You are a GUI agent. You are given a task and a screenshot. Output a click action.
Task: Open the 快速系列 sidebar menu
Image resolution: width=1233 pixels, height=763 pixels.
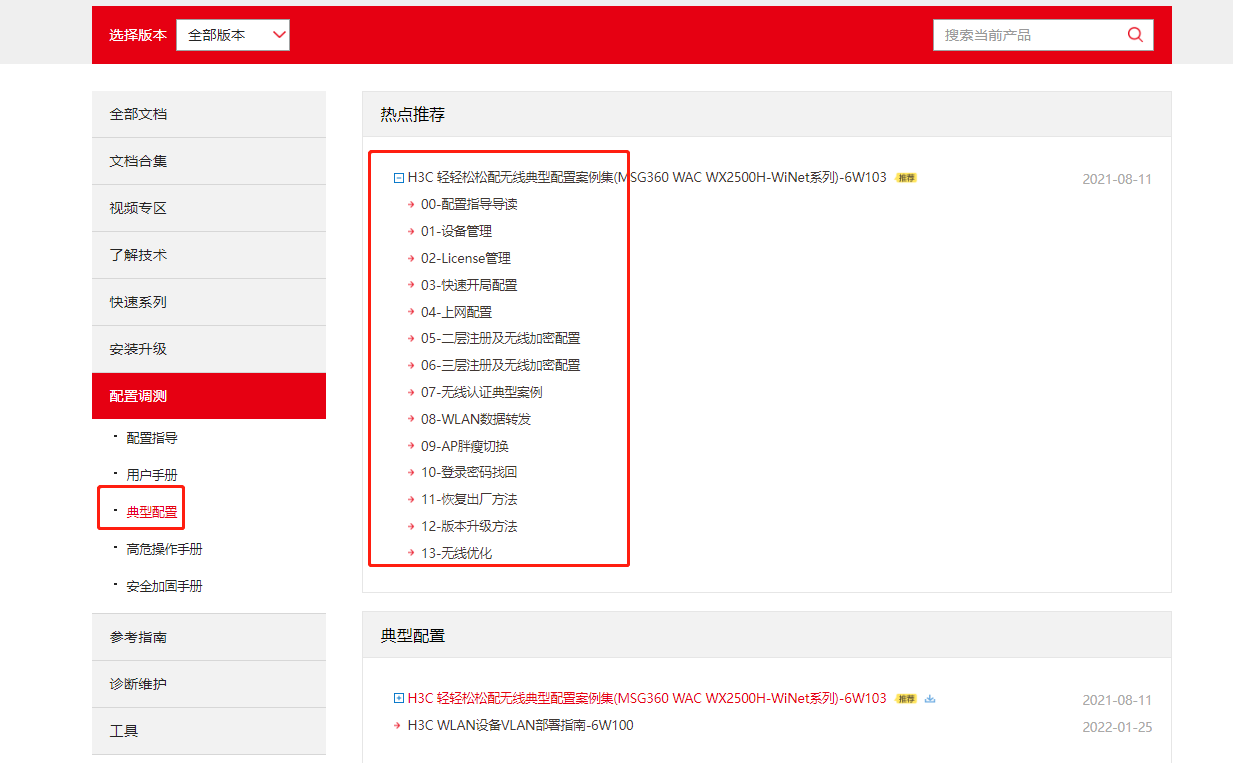tap(209, 302)
